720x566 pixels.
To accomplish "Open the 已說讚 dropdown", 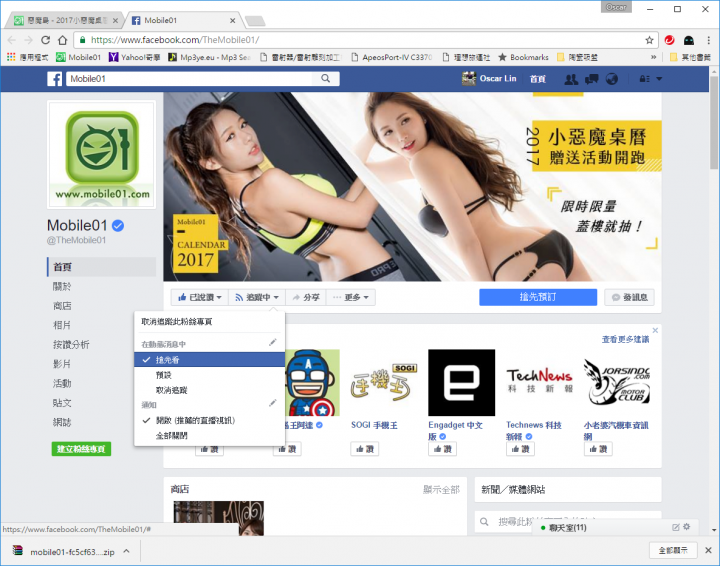I will 200,297.
